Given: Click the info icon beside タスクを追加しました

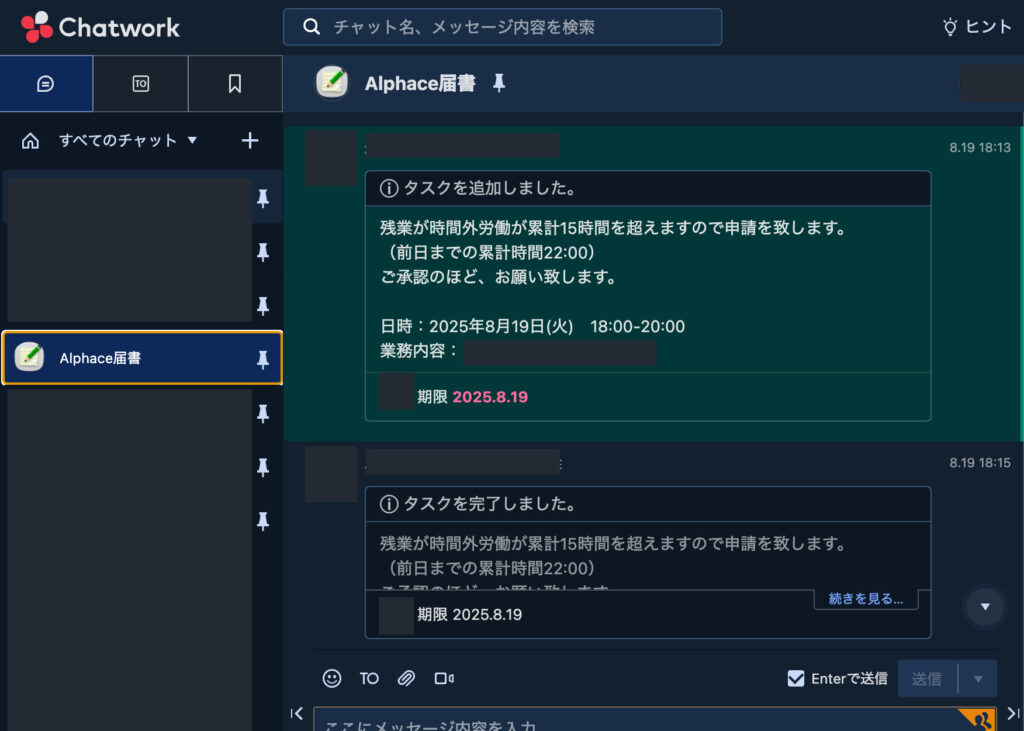Looking at the screenshot, I should pos(389,189).
